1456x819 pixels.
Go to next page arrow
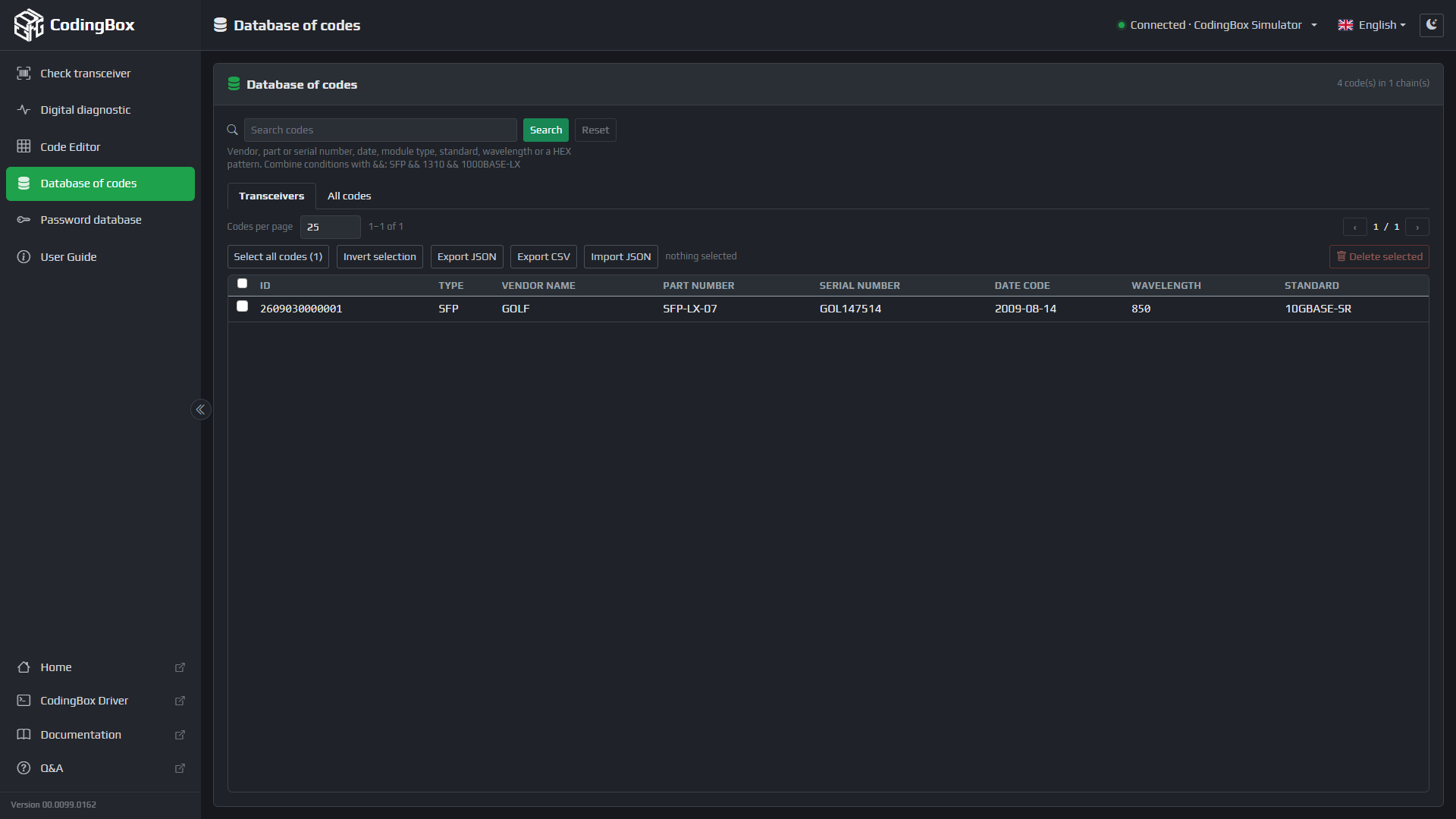point(1417,227)
